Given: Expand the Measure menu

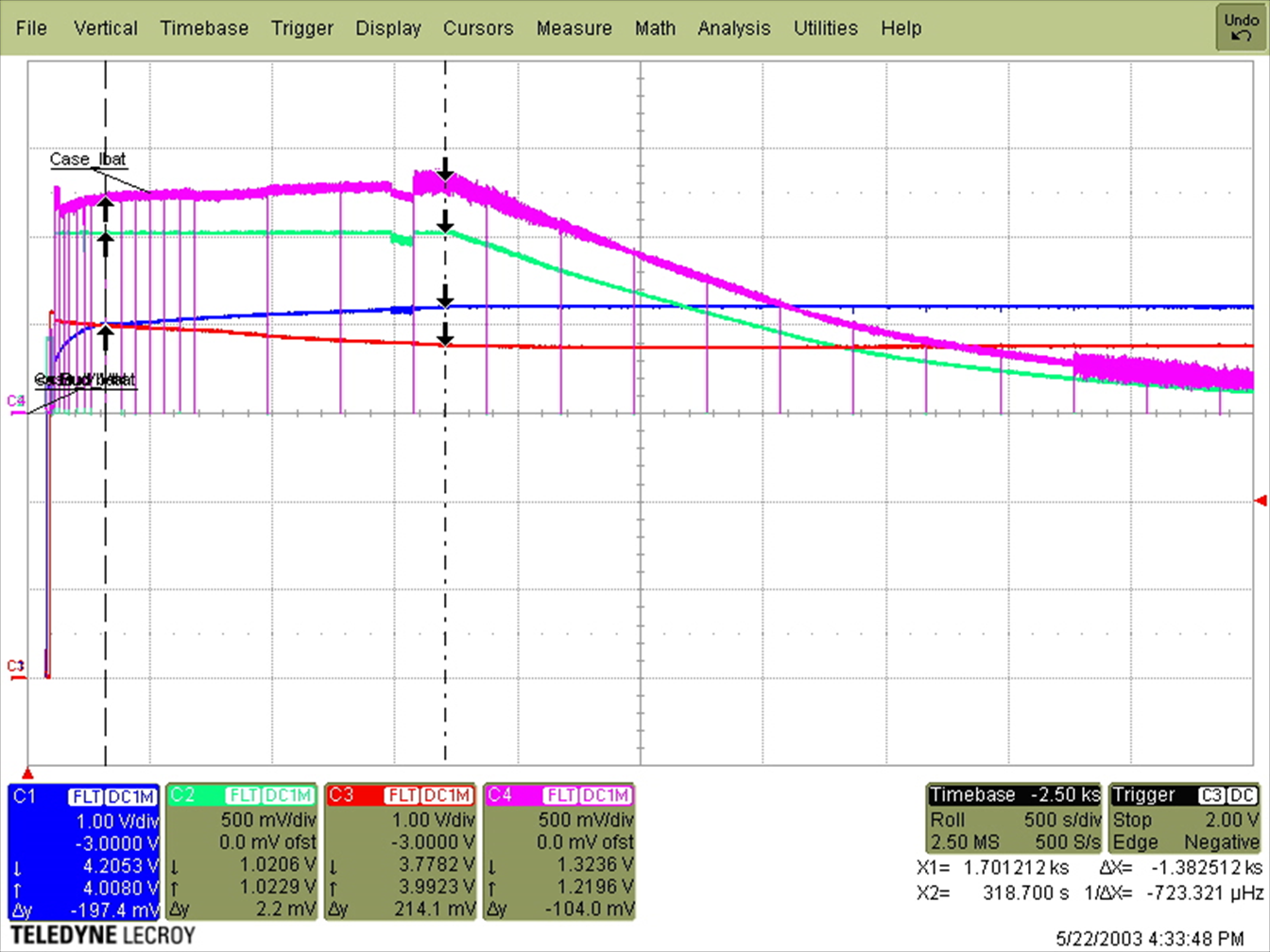Looking at the screenshot, I should click(x=574, y=28).
